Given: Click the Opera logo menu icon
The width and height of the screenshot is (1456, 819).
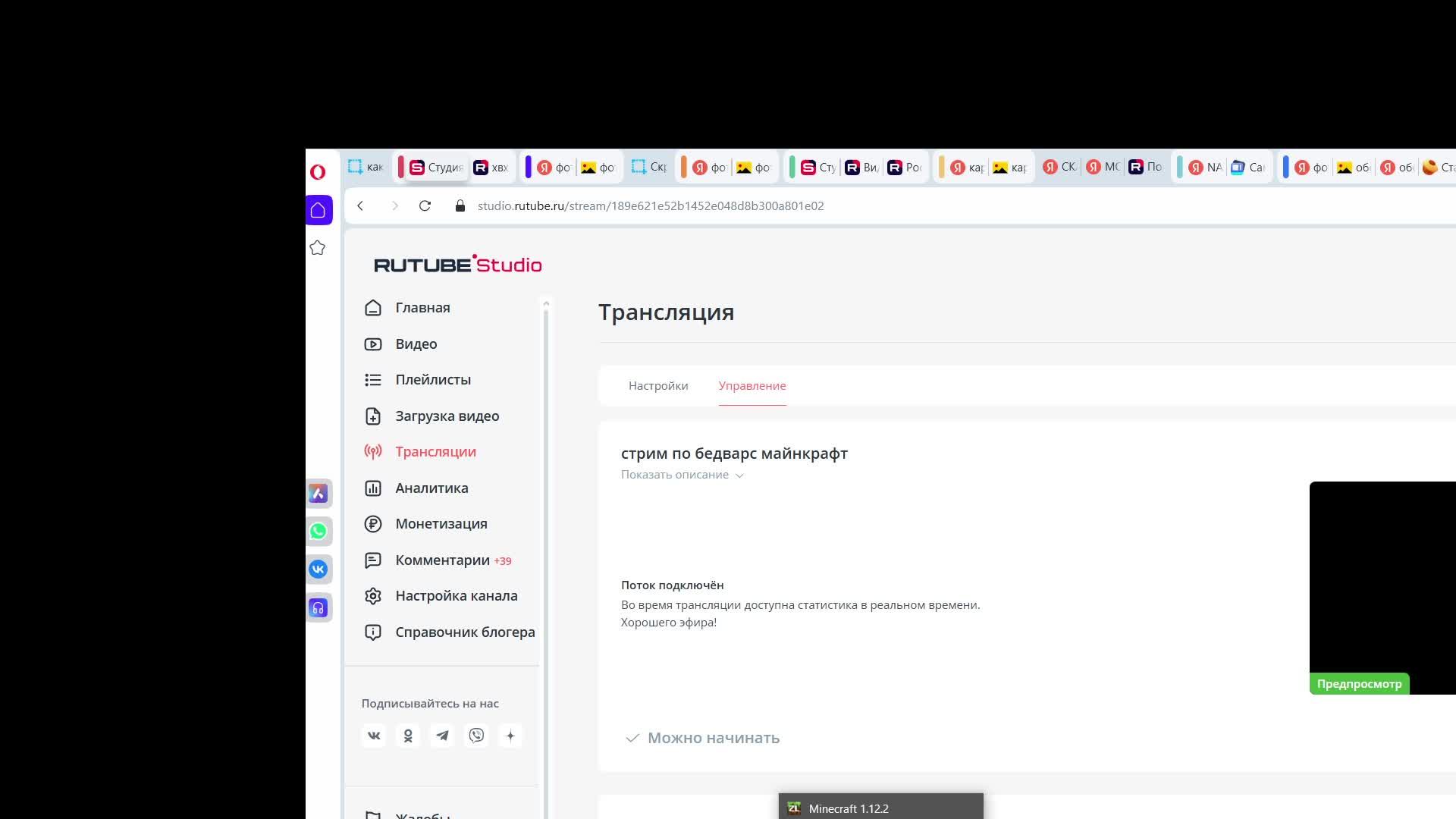Looking at the screenshot, I should point(318,172).
